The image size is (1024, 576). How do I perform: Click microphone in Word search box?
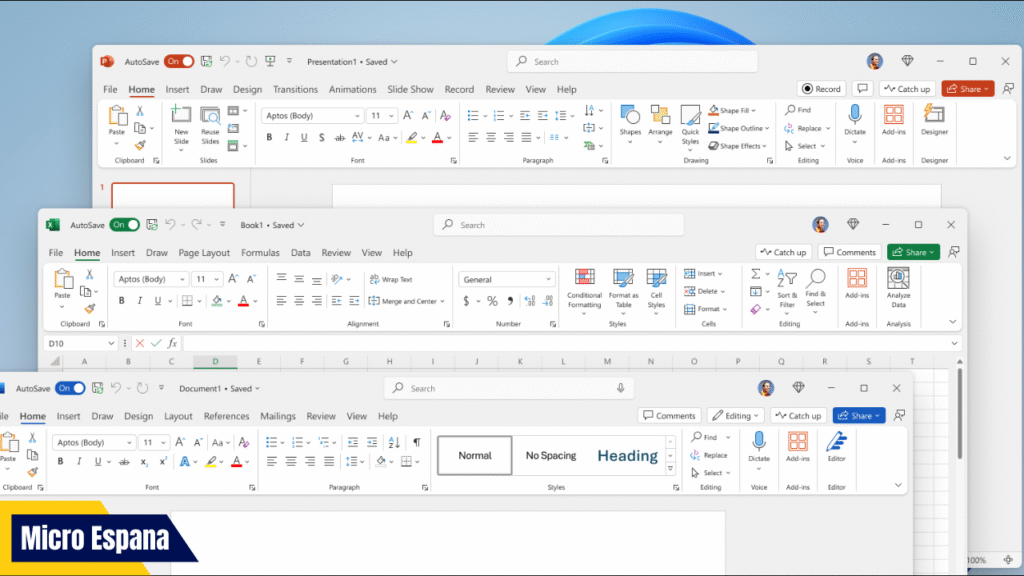620,388
